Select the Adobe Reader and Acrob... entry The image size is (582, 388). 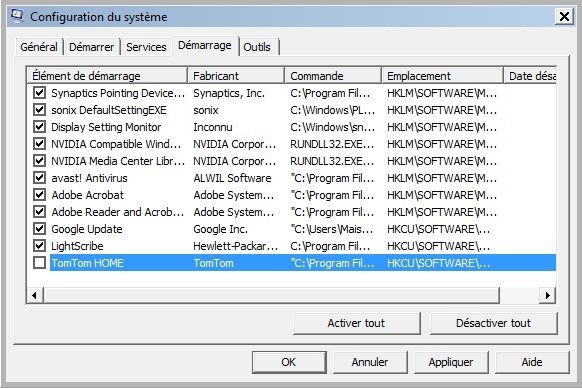click(118, 212)
